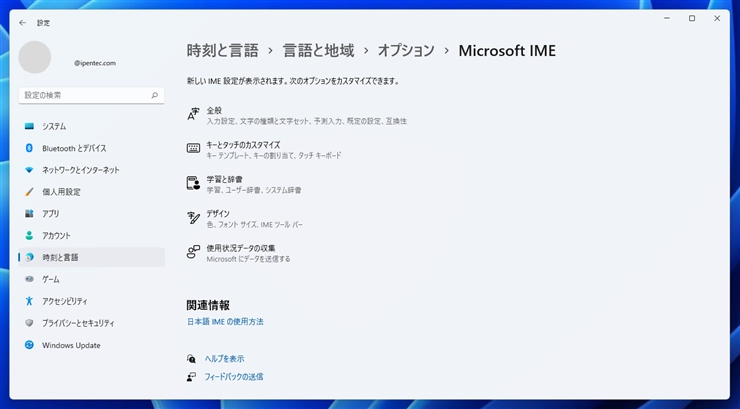Click the help icon beside ヘルプを表示
This screenshot has height=409, width=740.
pyautogui.click(x=191, y=359)
